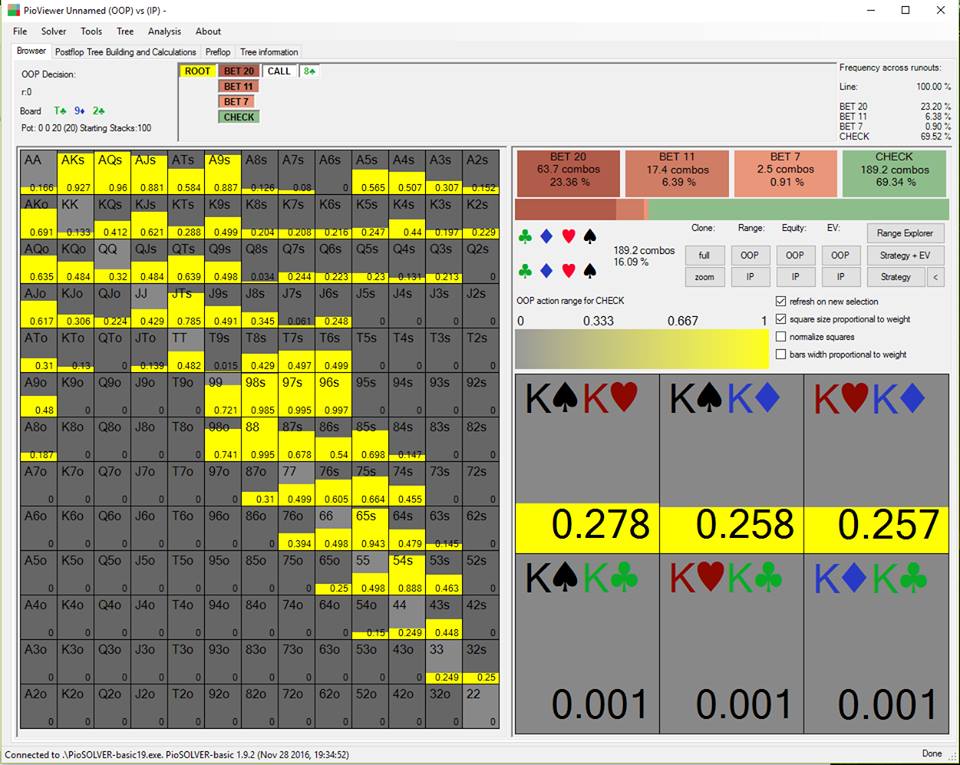Select the black spade icon in bottom suit row

pos(590,271)
